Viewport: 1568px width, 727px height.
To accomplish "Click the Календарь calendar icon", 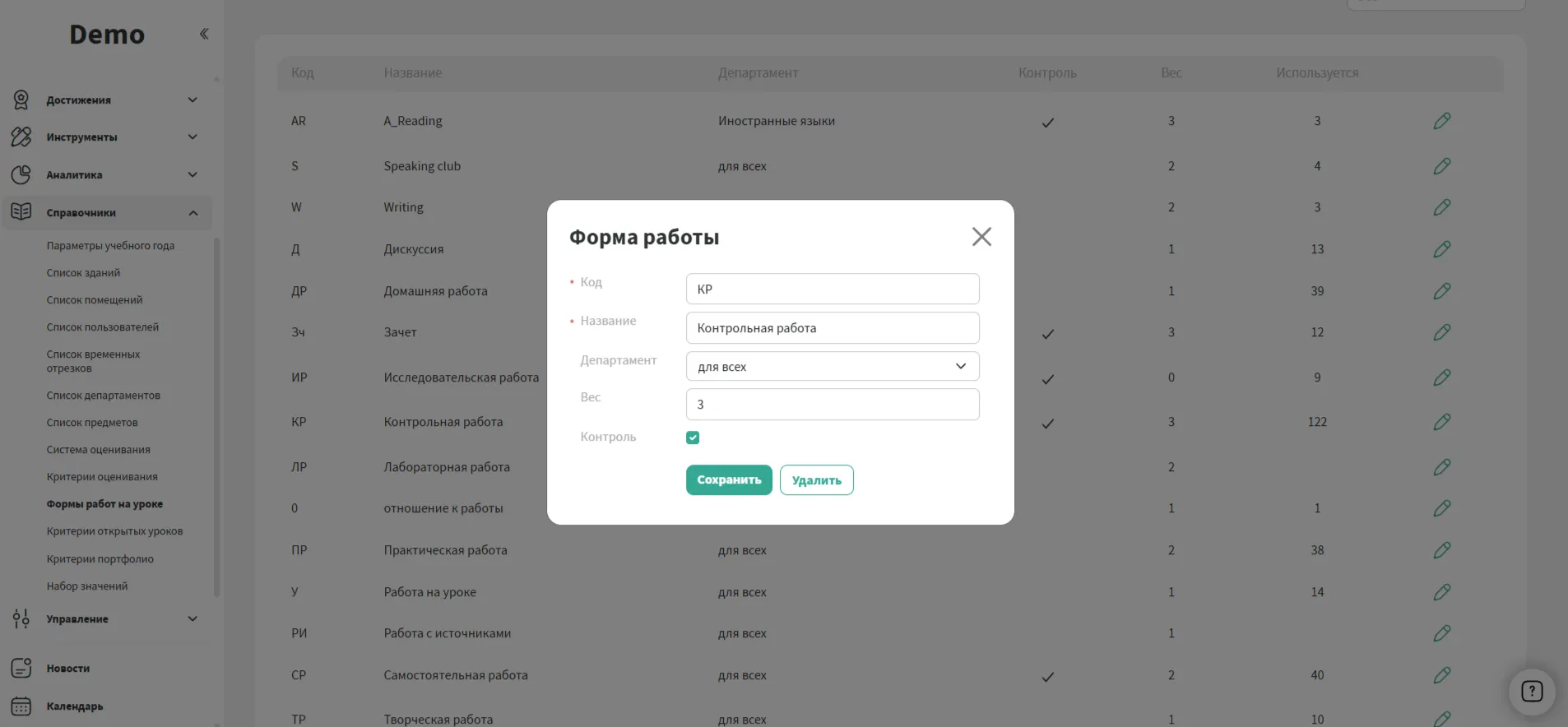I will 21,706.
